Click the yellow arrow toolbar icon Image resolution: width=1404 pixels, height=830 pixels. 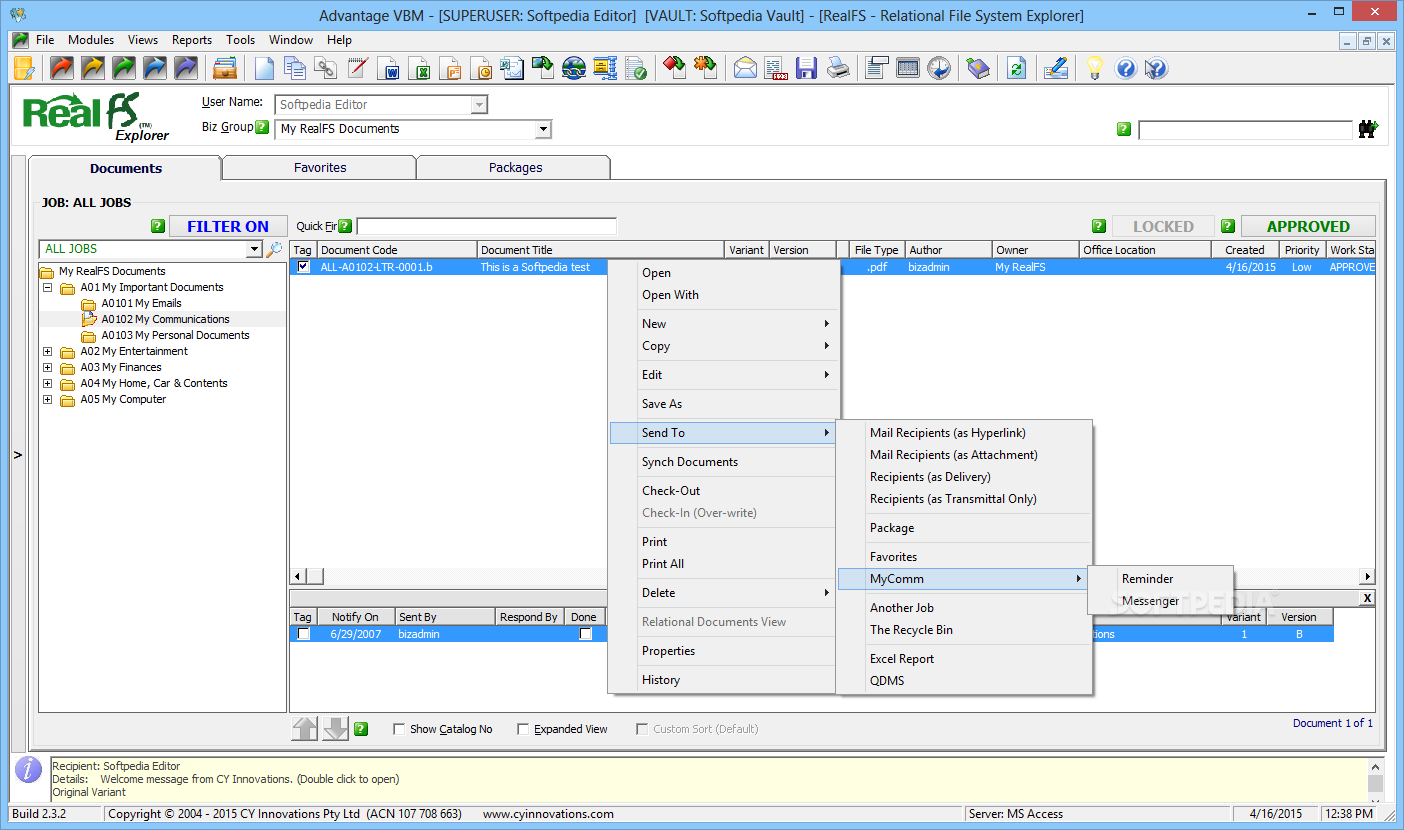tap(93, 68)
